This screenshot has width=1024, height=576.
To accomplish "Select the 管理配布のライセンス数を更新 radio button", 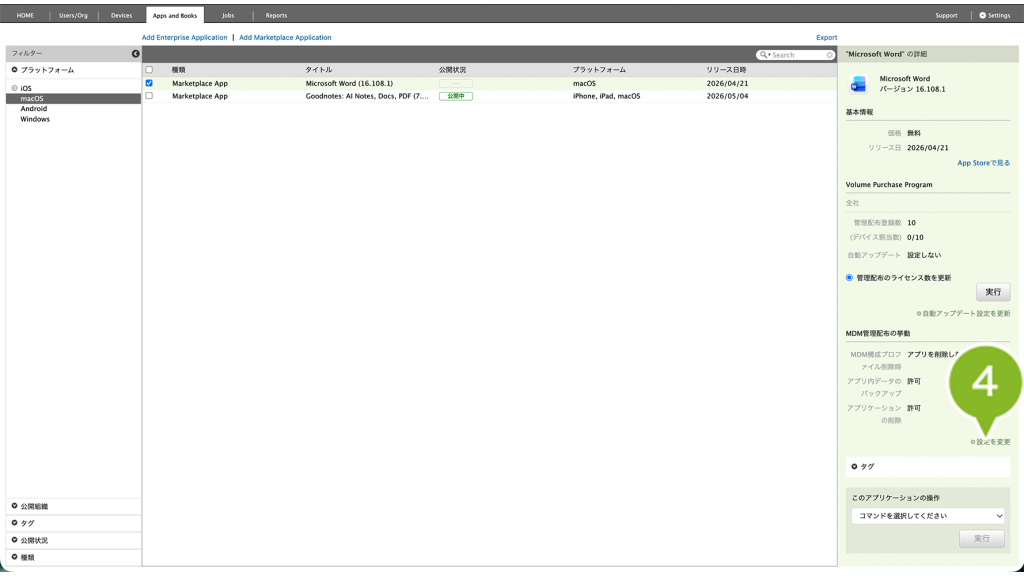I will point(849,278).
